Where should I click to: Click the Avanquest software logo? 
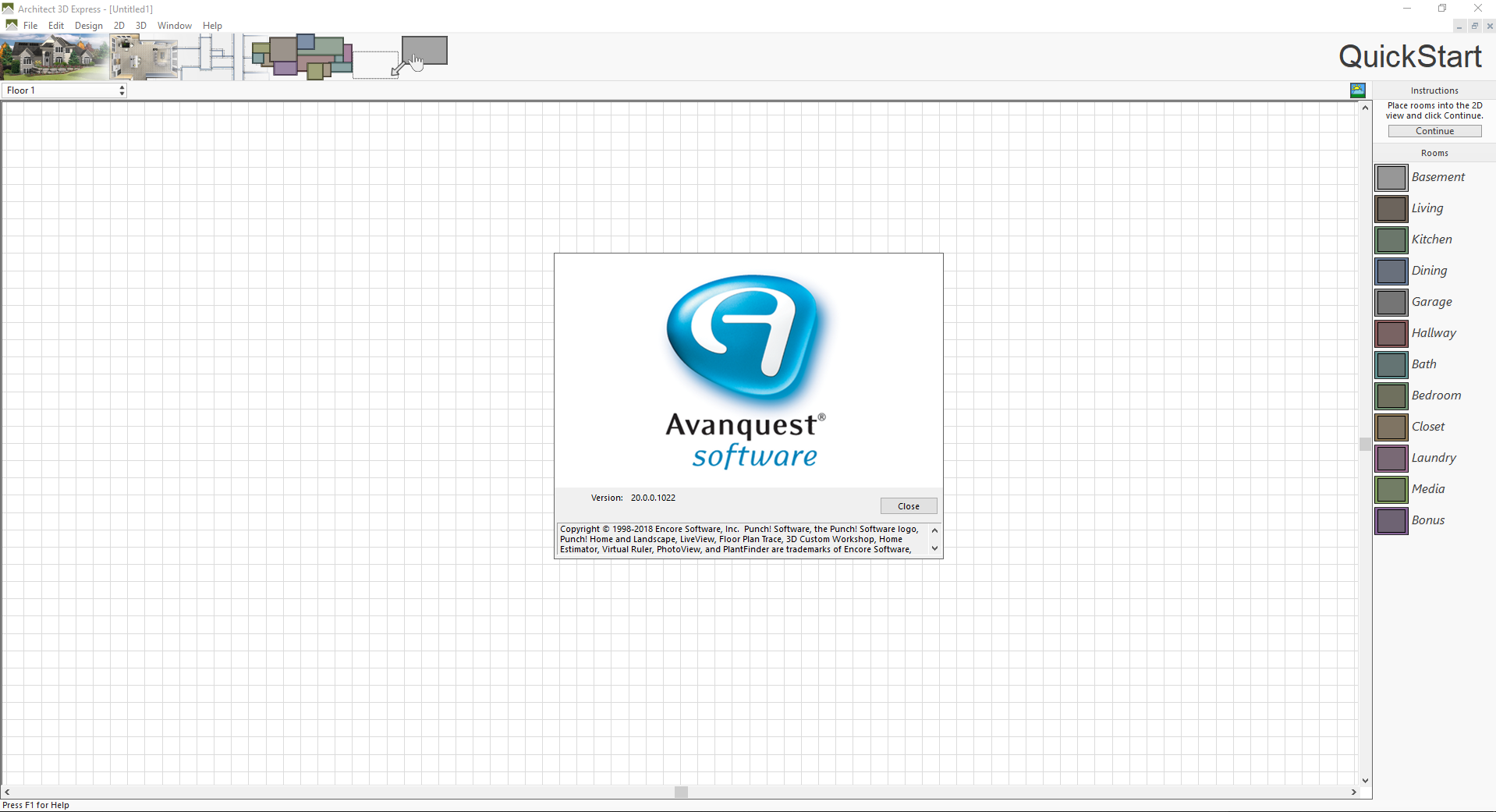tap(747, 372)
